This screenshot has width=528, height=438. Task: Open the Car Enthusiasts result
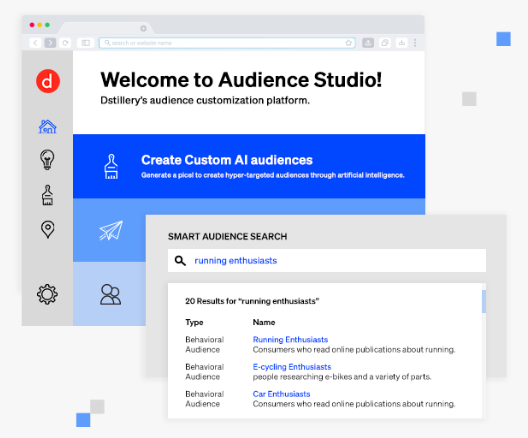click(x=282, y=394)
